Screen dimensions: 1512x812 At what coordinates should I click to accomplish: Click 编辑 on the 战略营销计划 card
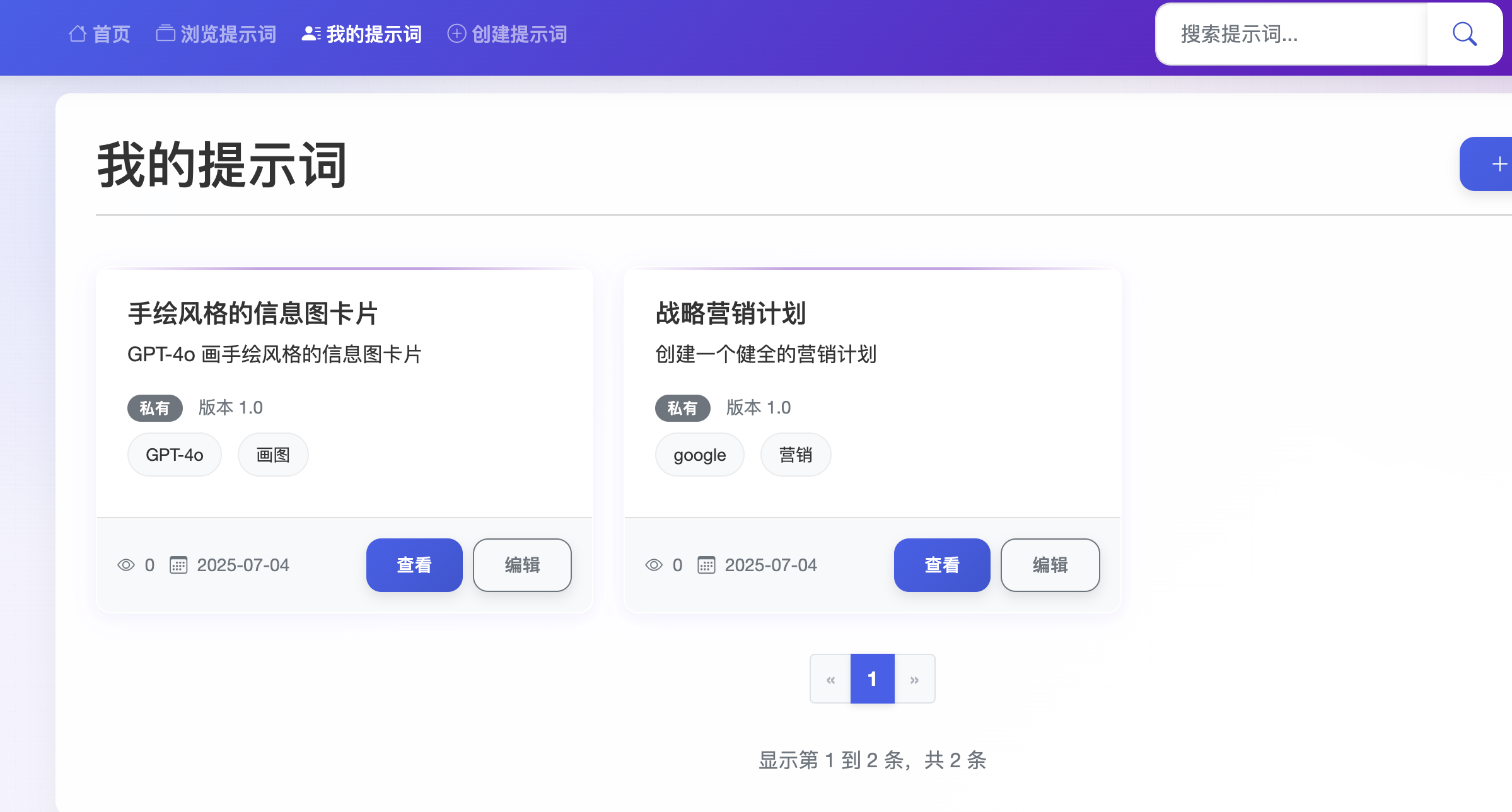(1050, 565)
